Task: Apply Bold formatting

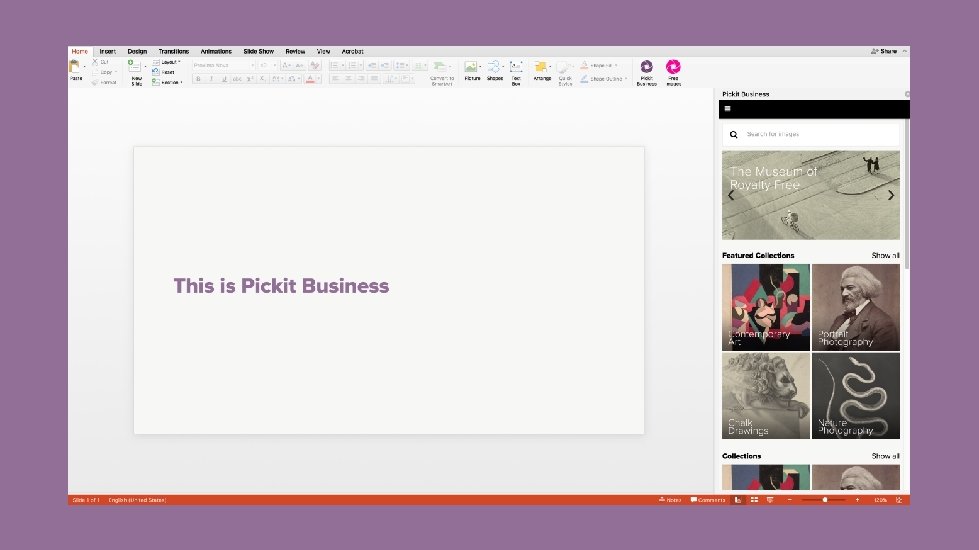Action: [198, 79]
